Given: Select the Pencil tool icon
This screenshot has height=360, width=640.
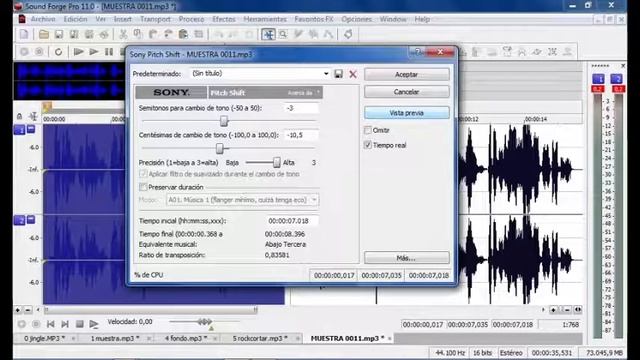Looking at the screenshot, I should point(298,35).
